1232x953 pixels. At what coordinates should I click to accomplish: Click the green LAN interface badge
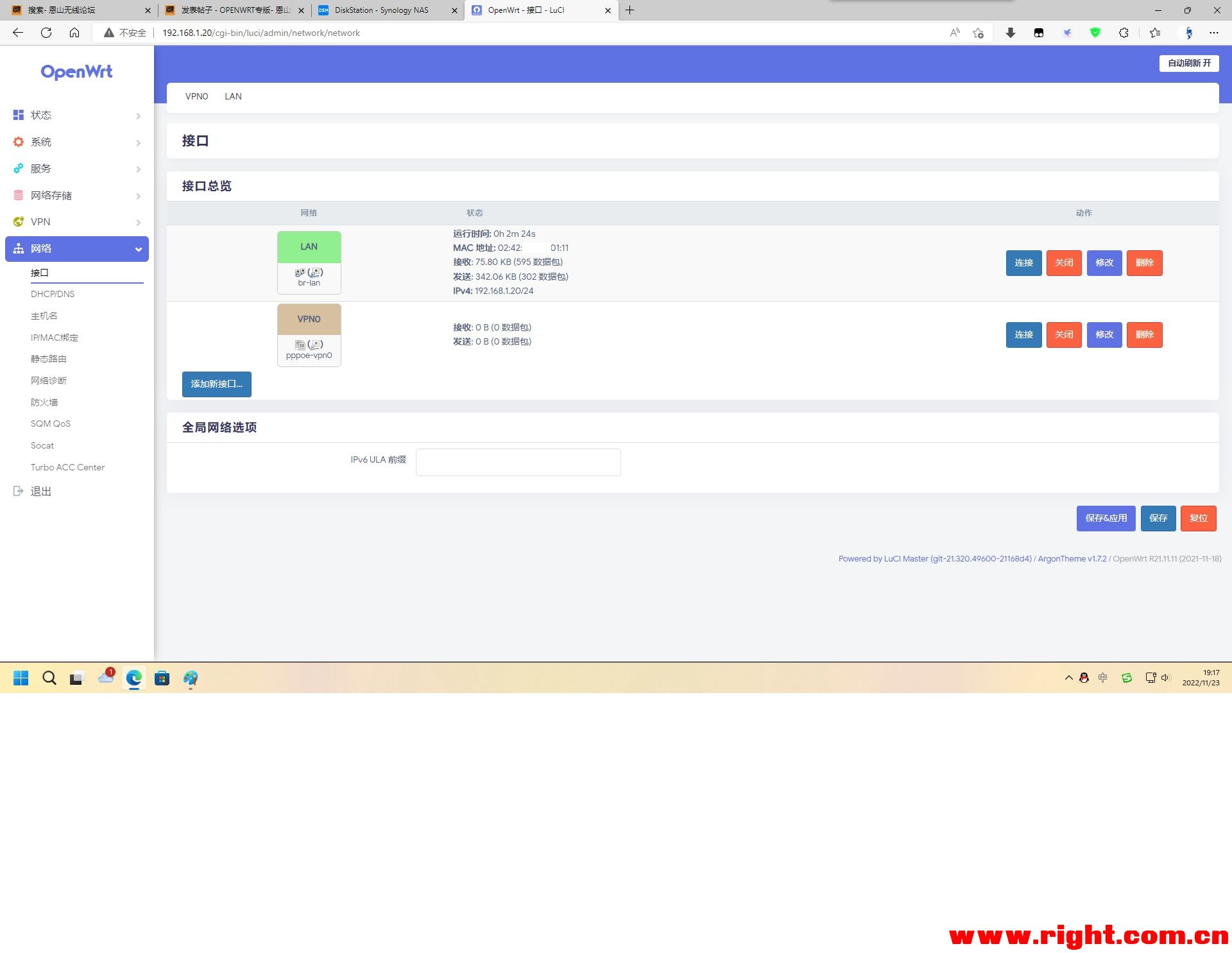click(x=309, y=247)
